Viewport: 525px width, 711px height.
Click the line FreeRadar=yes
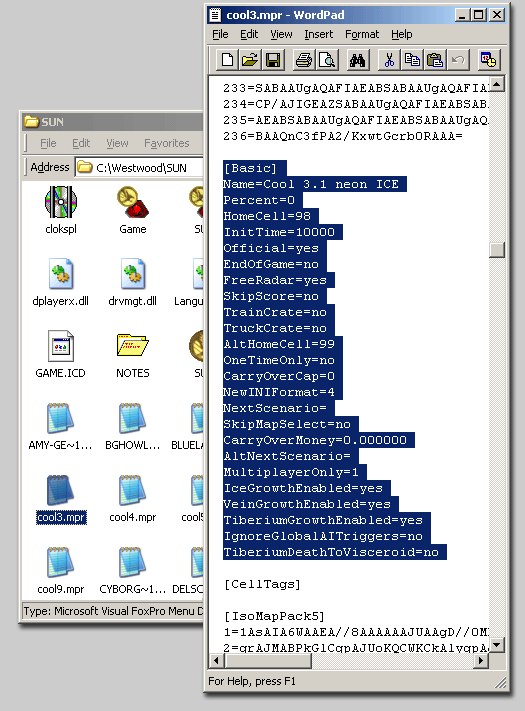coord(275,280)
